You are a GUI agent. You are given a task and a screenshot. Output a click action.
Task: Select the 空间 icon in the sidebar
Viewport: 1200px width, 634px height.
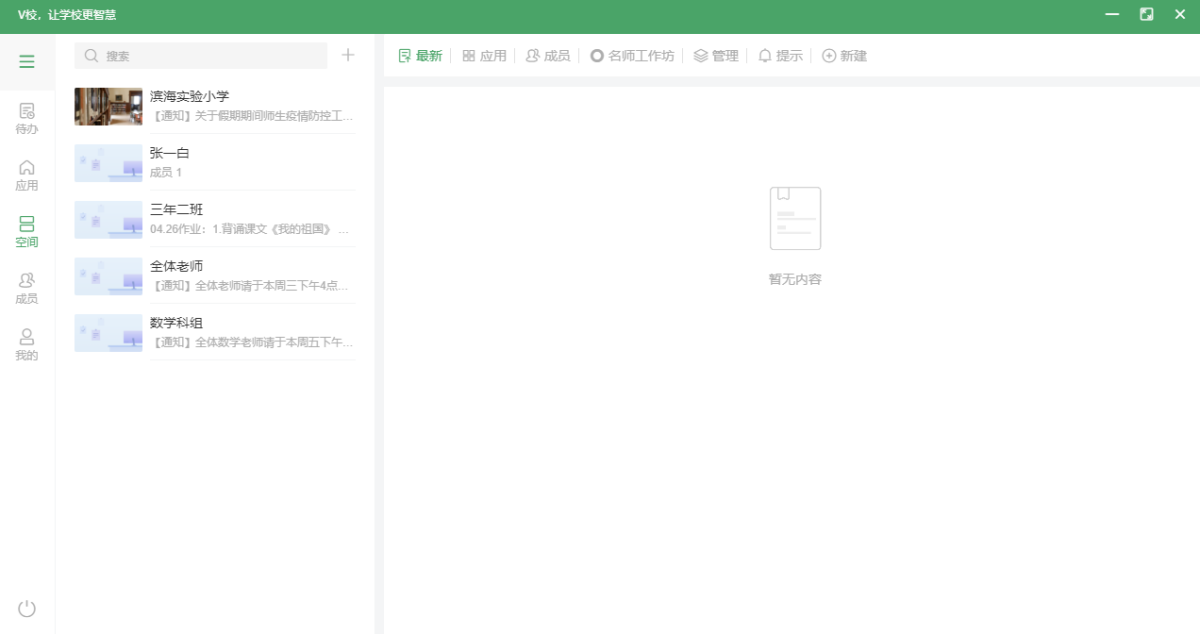tap(26, 230)
